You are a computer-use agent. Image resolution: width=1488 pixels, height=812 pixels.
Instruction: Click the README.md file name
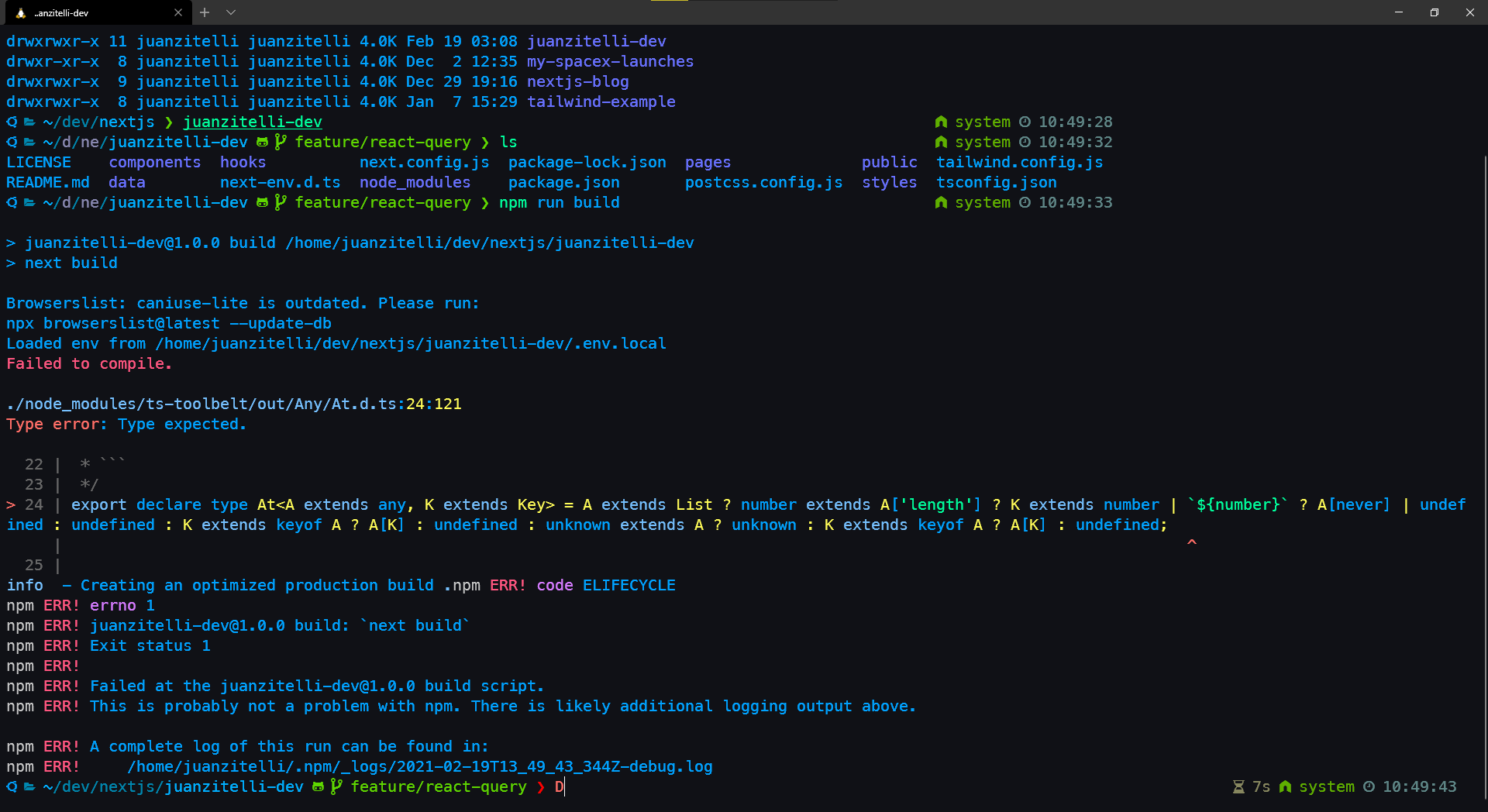click(48, 182)
